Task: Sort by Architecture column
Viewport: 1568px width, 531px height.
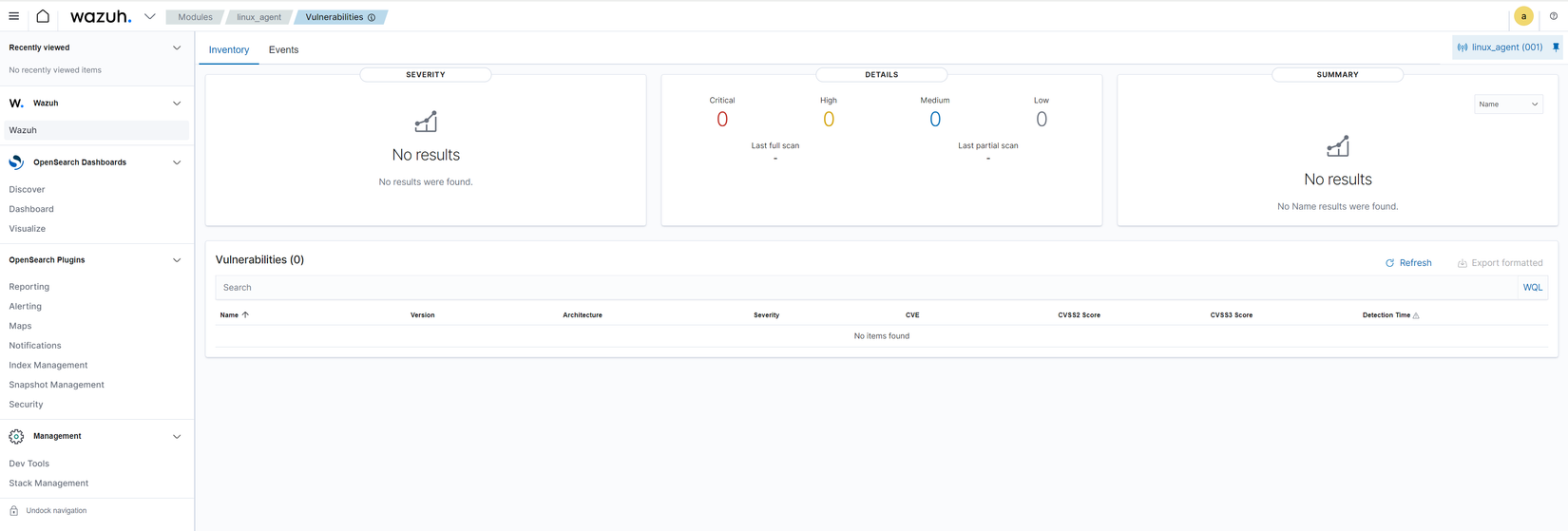Action: pyautogui.click(x=583, y=315)
